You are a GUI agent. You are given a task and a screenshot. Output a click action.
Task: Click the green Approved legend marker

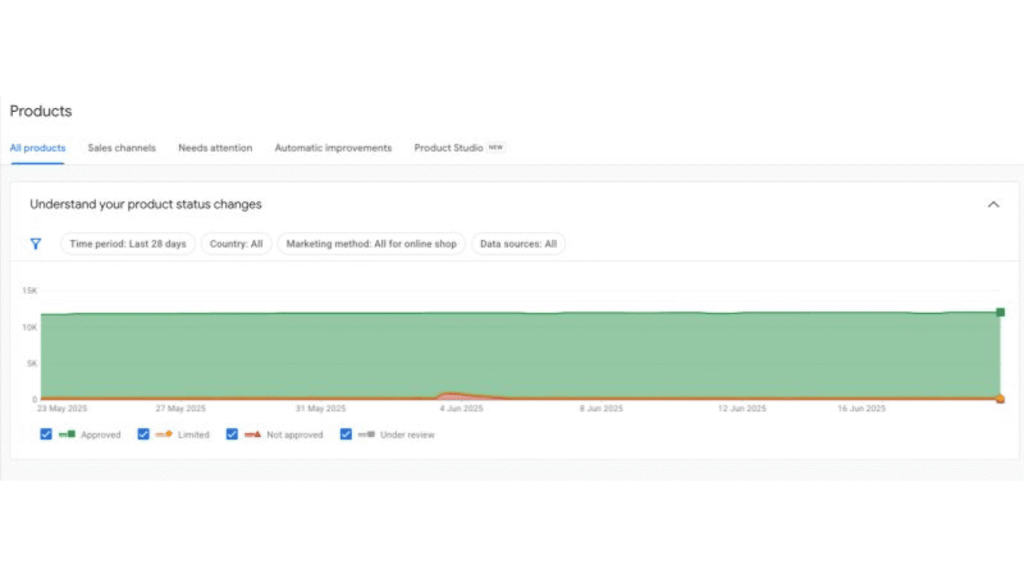coord(67,434)
